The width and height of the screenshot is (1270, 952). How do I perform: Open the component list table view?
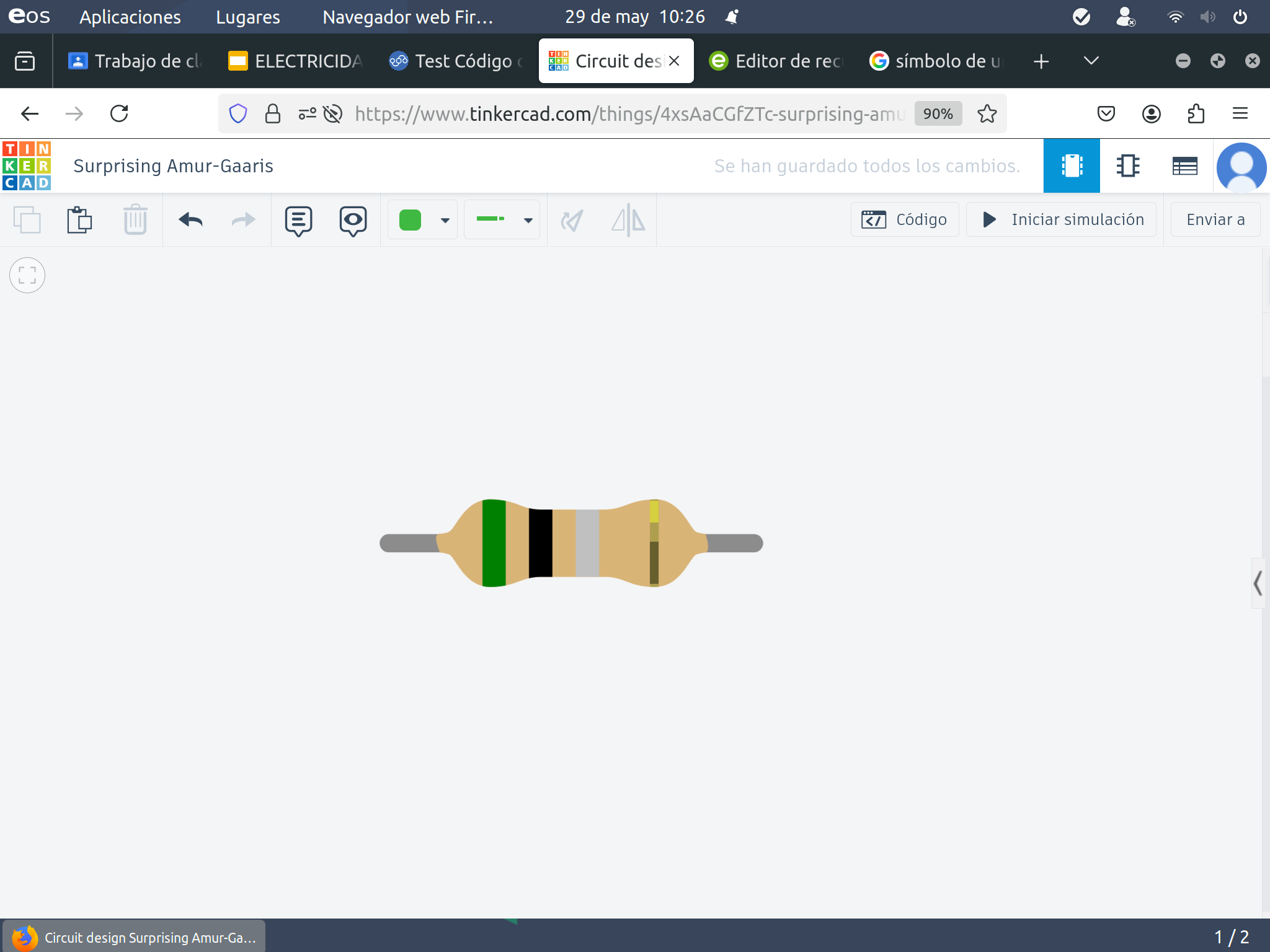[1184, 165]
